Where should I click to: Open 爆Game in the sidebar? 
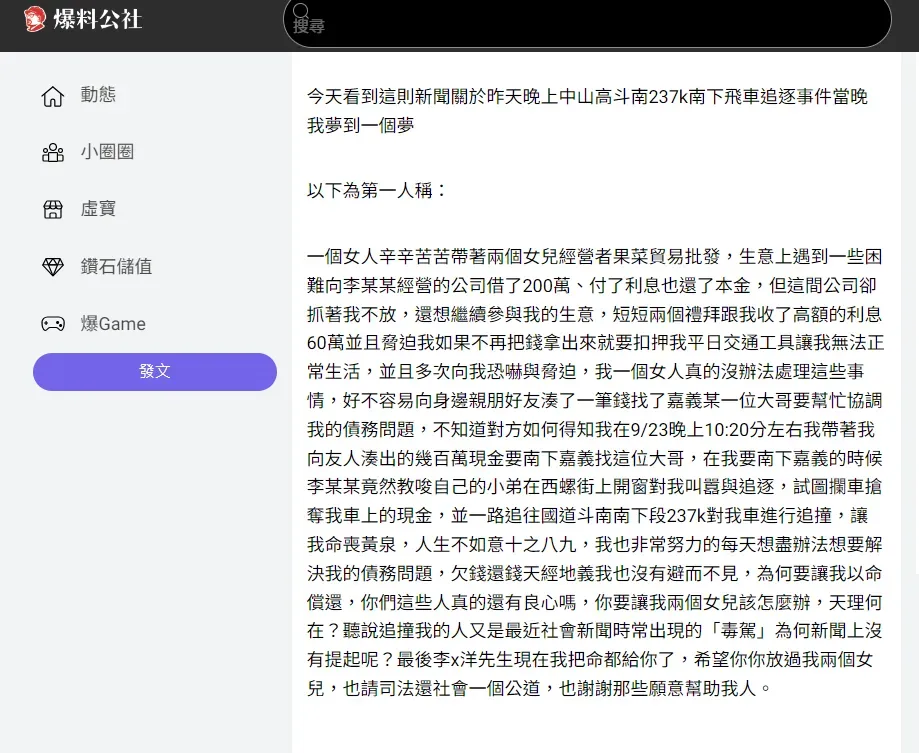(113, 323)
